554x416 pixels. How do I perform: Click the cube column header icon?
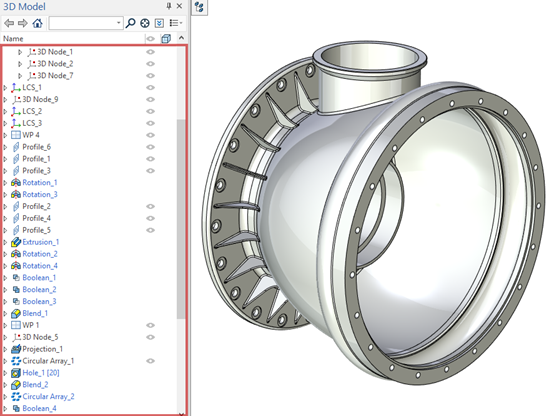(166, 39)
